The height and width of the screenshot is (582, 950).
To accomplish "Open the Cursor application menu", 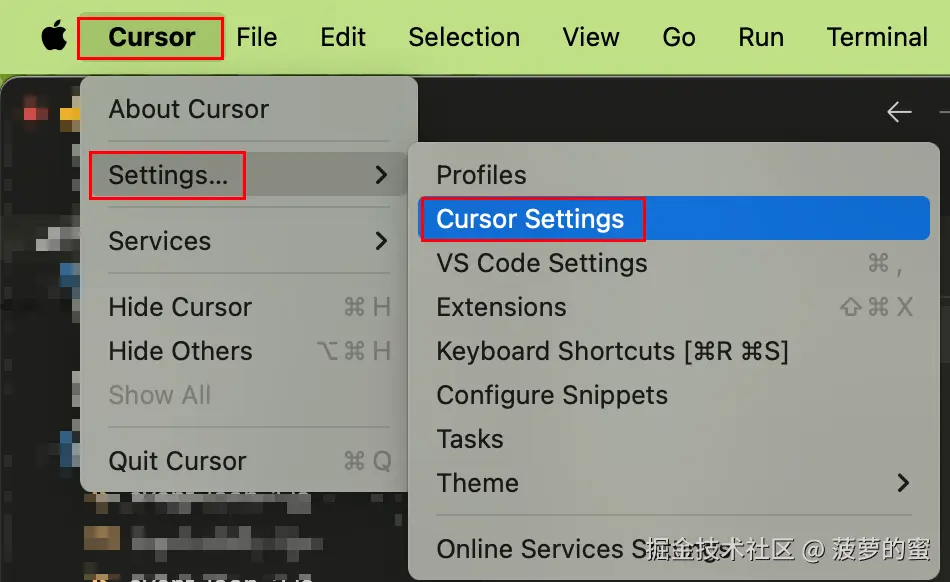I will click(151, 37).
